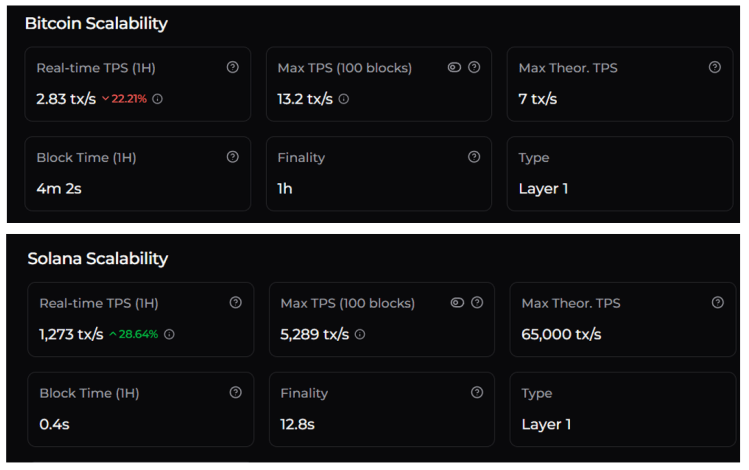Viewport: 749px width, 470px height.
Task: Click the Solana Block Time help icon
Action: click(x=235, y=393)
